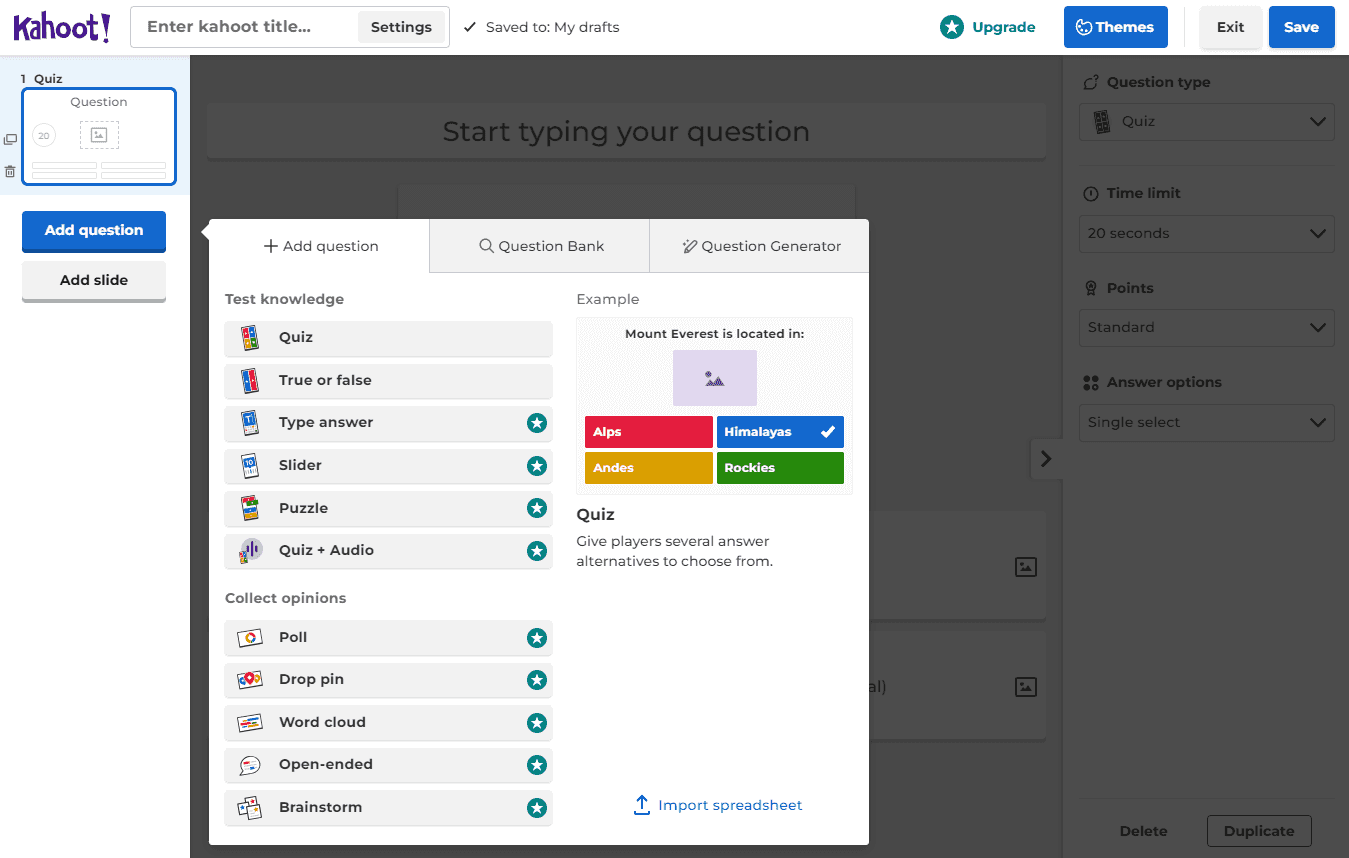Click the Word cloud icon
The image size is (1349, 858).
(250, 722)
